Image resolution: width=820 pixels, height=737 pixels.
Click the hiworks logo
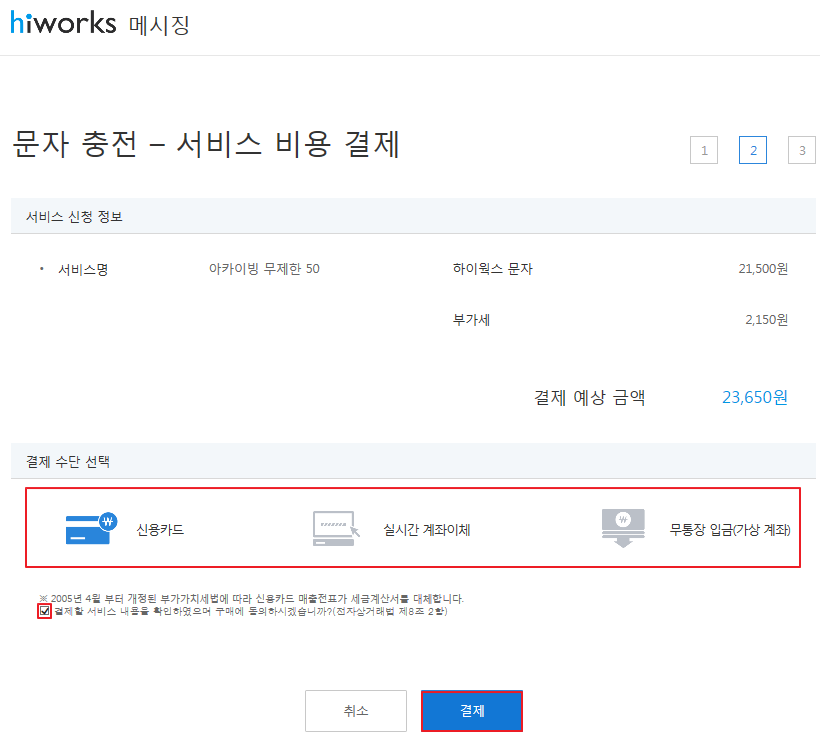[x=63, y=23]
